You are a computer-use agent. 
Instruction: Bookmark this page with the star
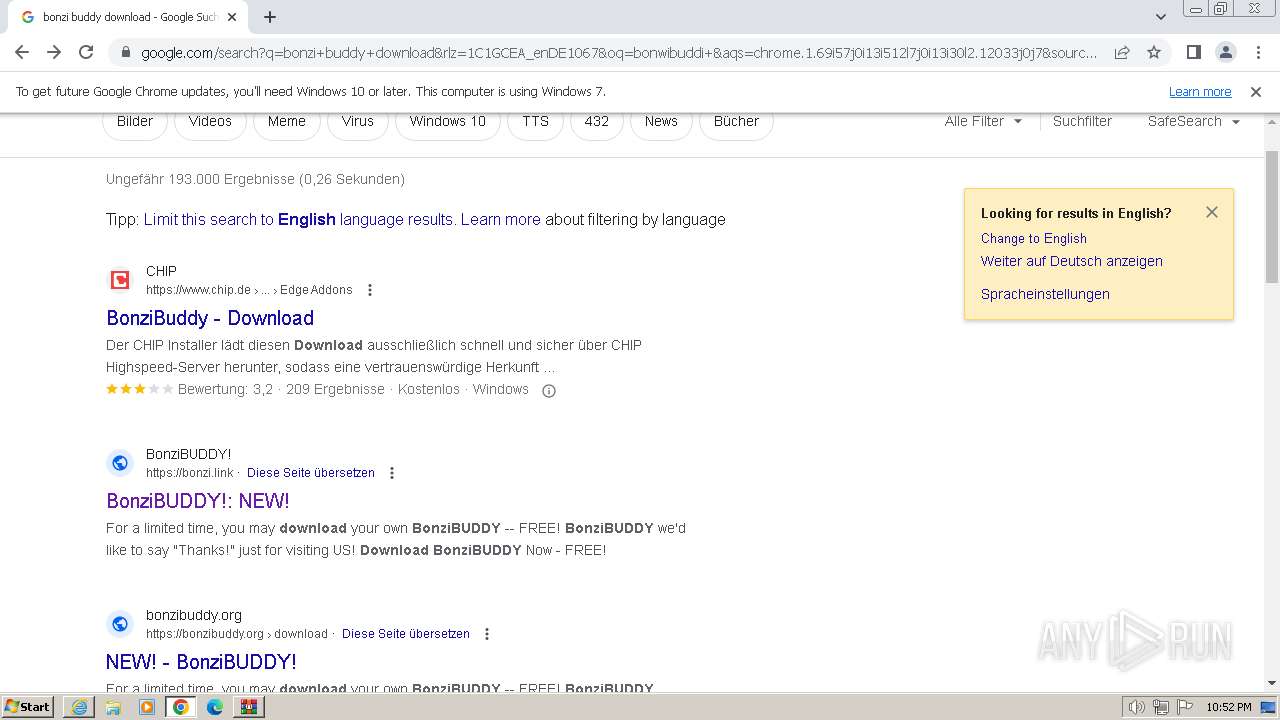(1154, 52)
